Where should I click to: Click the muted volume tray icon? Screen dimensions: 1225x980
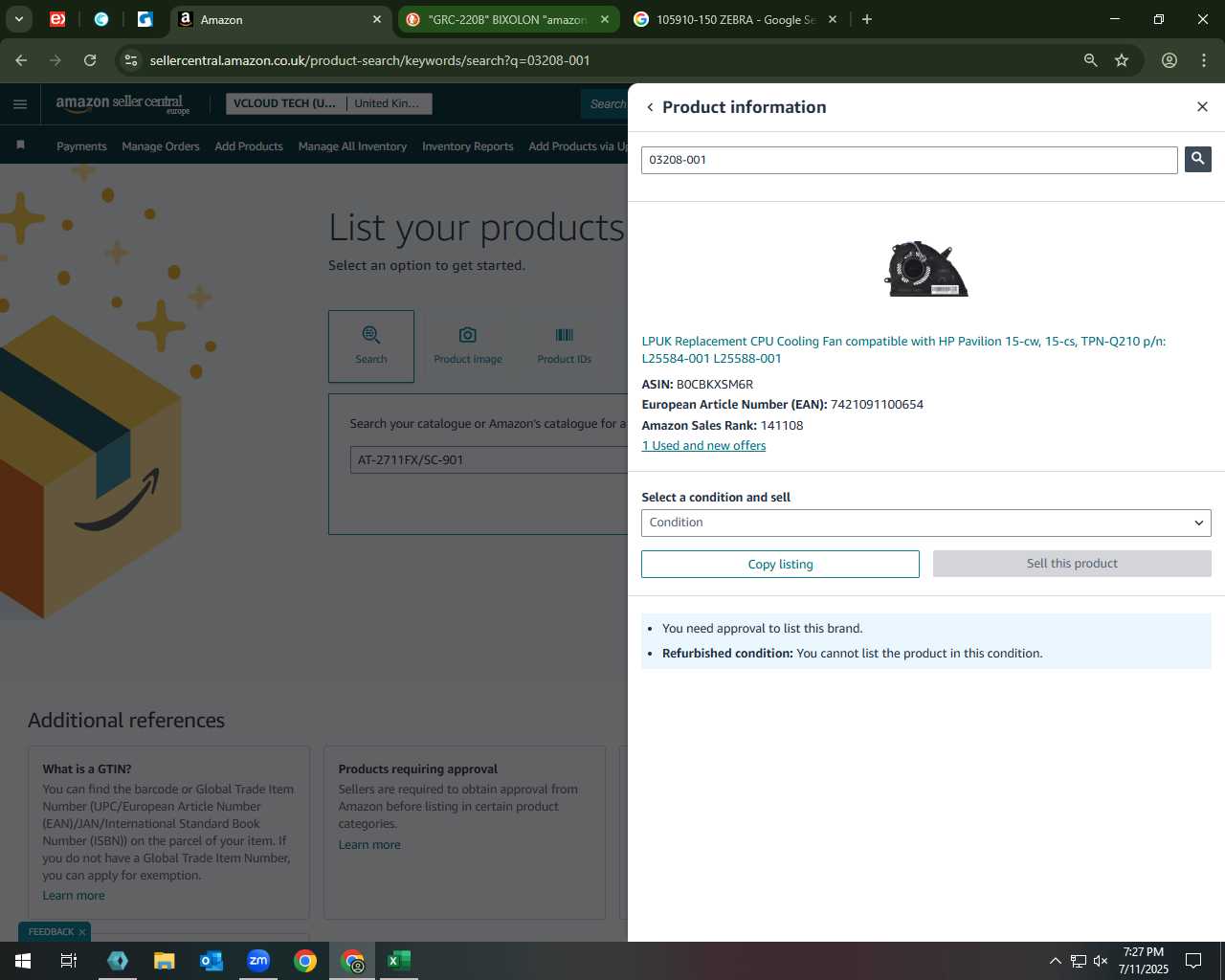pos(1101,961)
